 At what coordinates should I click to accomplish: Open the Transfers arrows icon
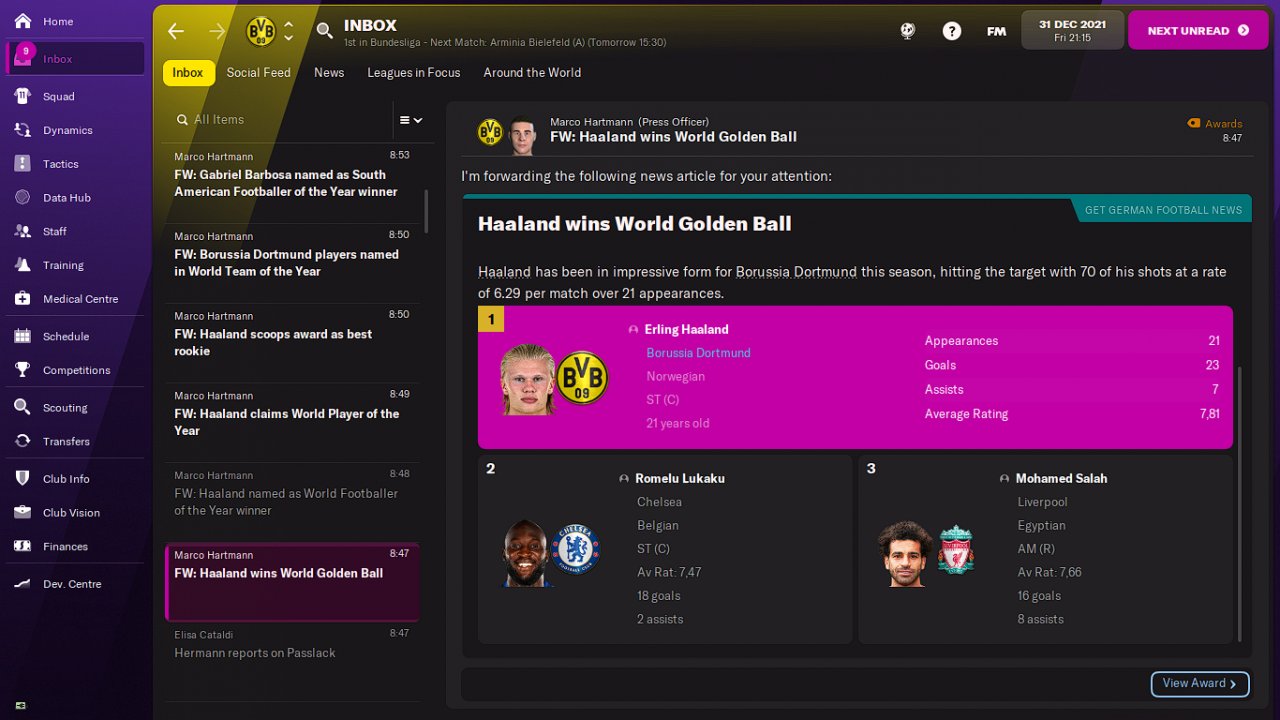22,441
